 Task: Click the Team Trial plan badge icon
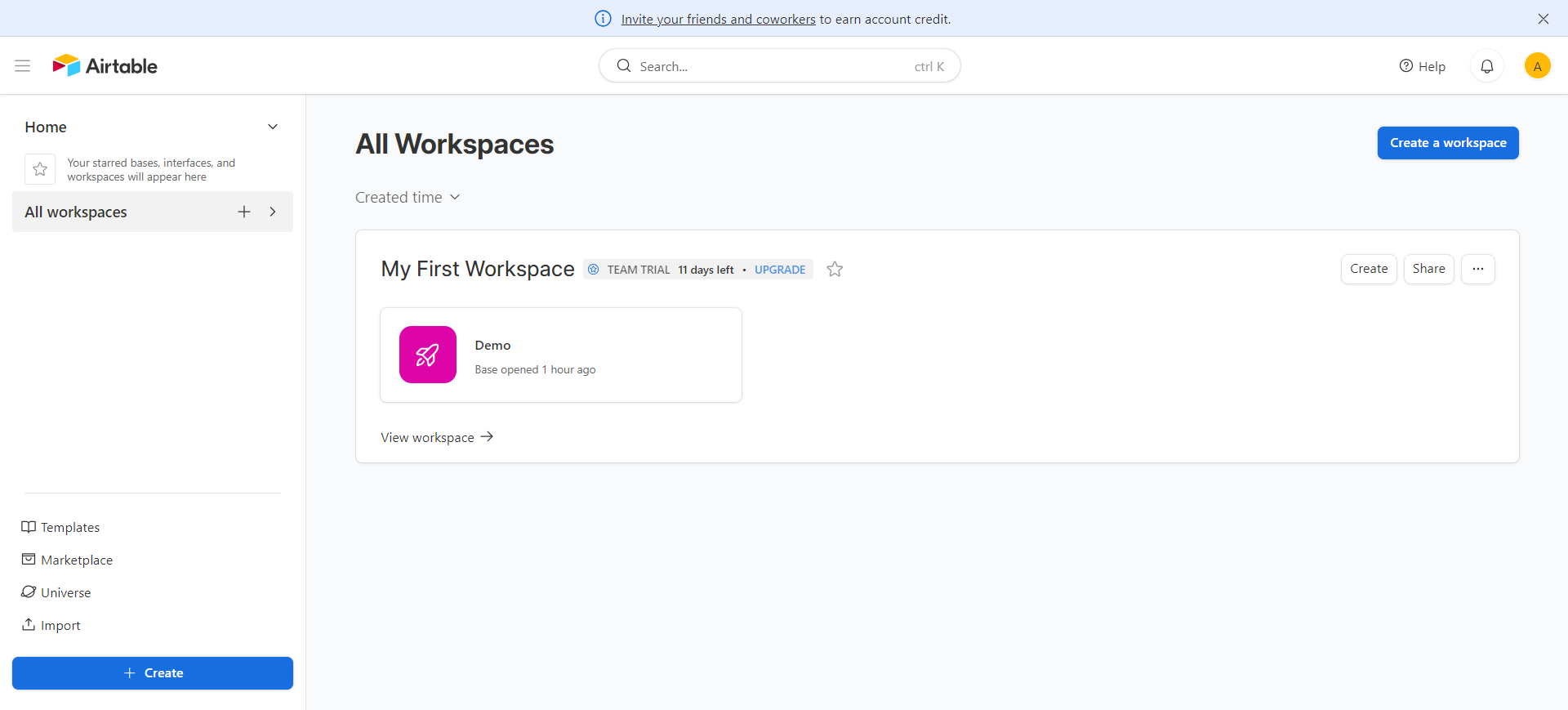coord(594,270)
